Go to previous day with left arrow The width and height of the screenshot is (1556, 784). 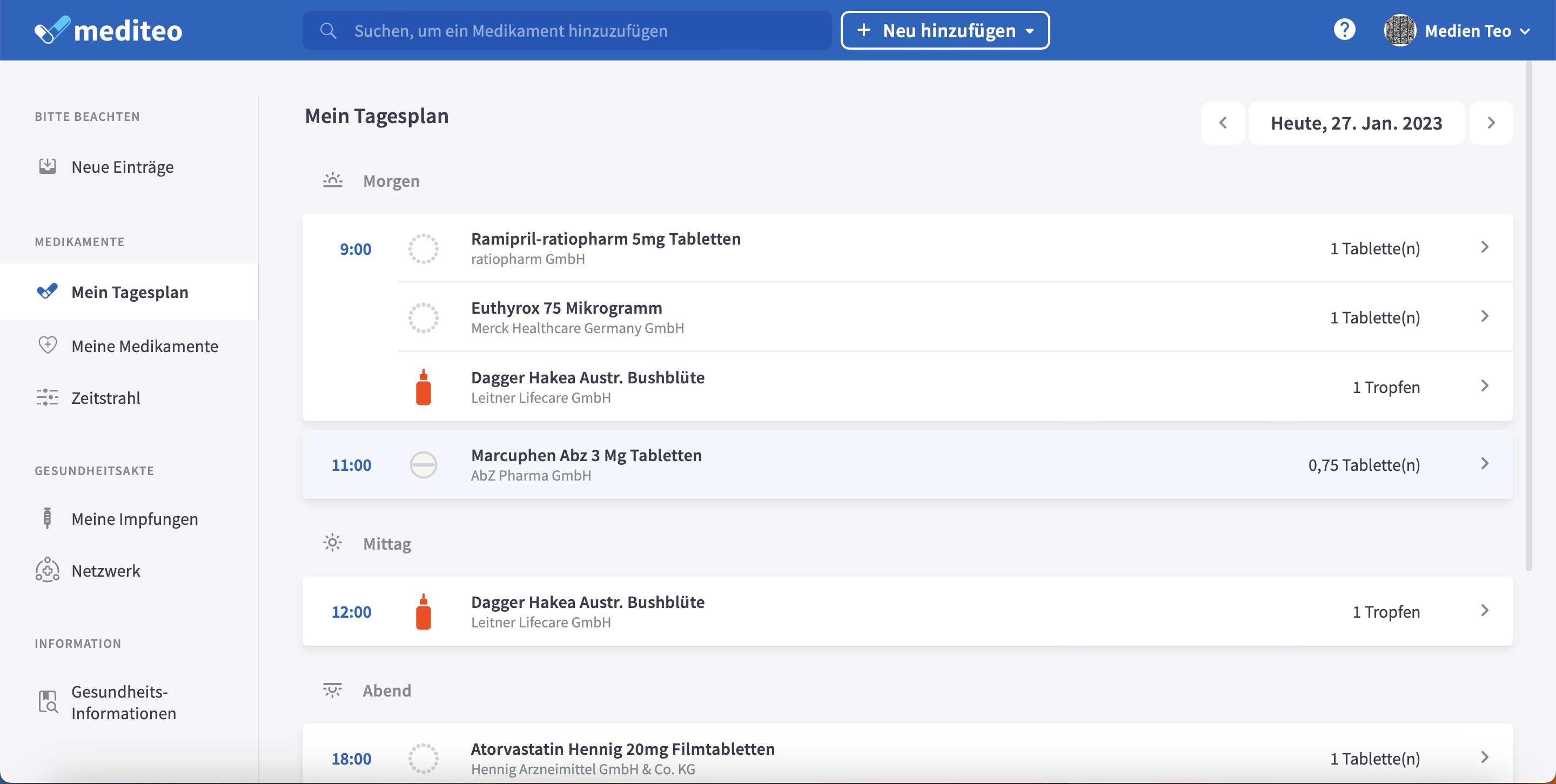tap(1223, 123)
